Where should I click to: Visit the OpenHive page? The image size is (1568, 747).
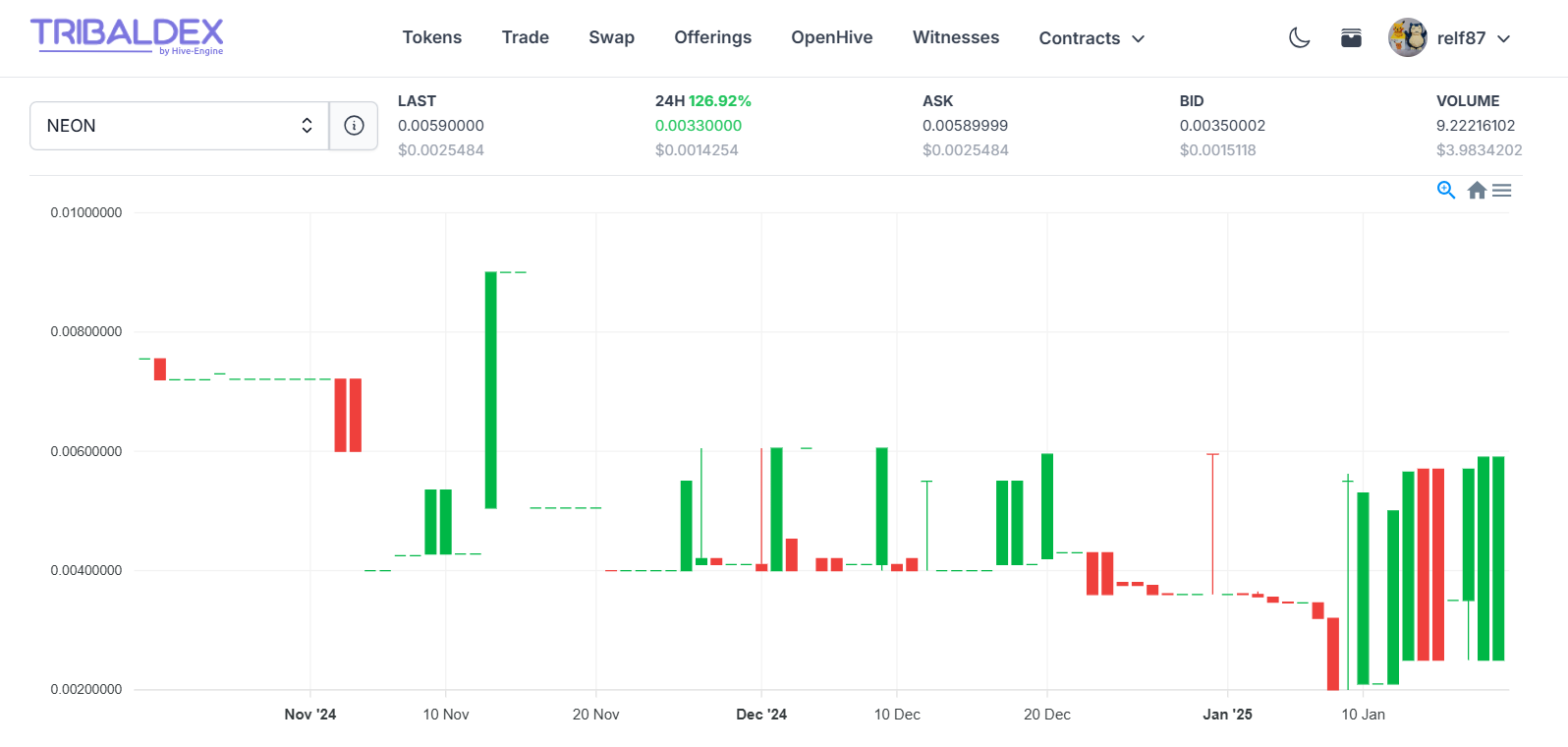pos(831,37)
